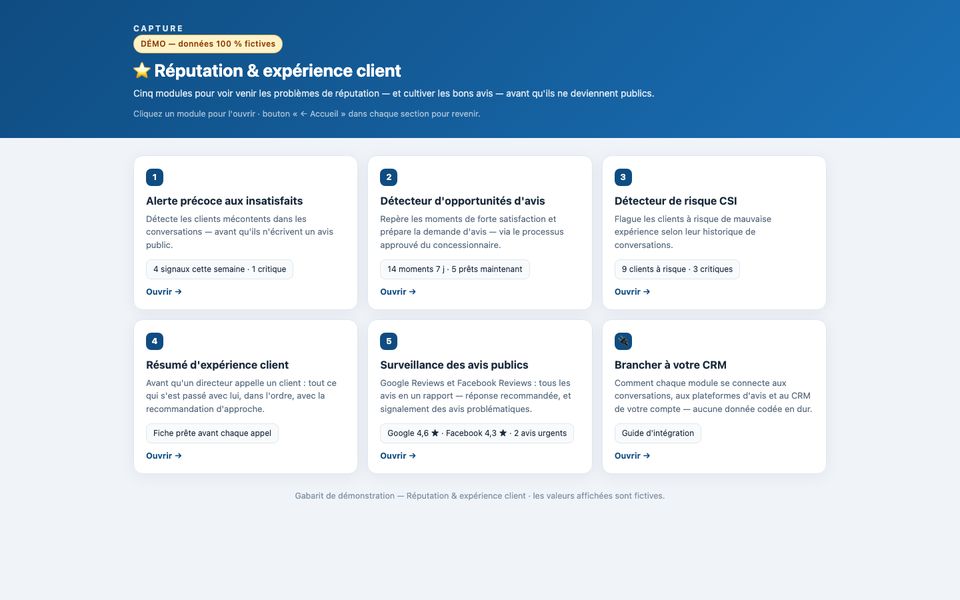Click the number 3 badge icon
Image resolution: width=960 pixels, height=600 pixels.
pyautogui.click(x=623, y=177)
